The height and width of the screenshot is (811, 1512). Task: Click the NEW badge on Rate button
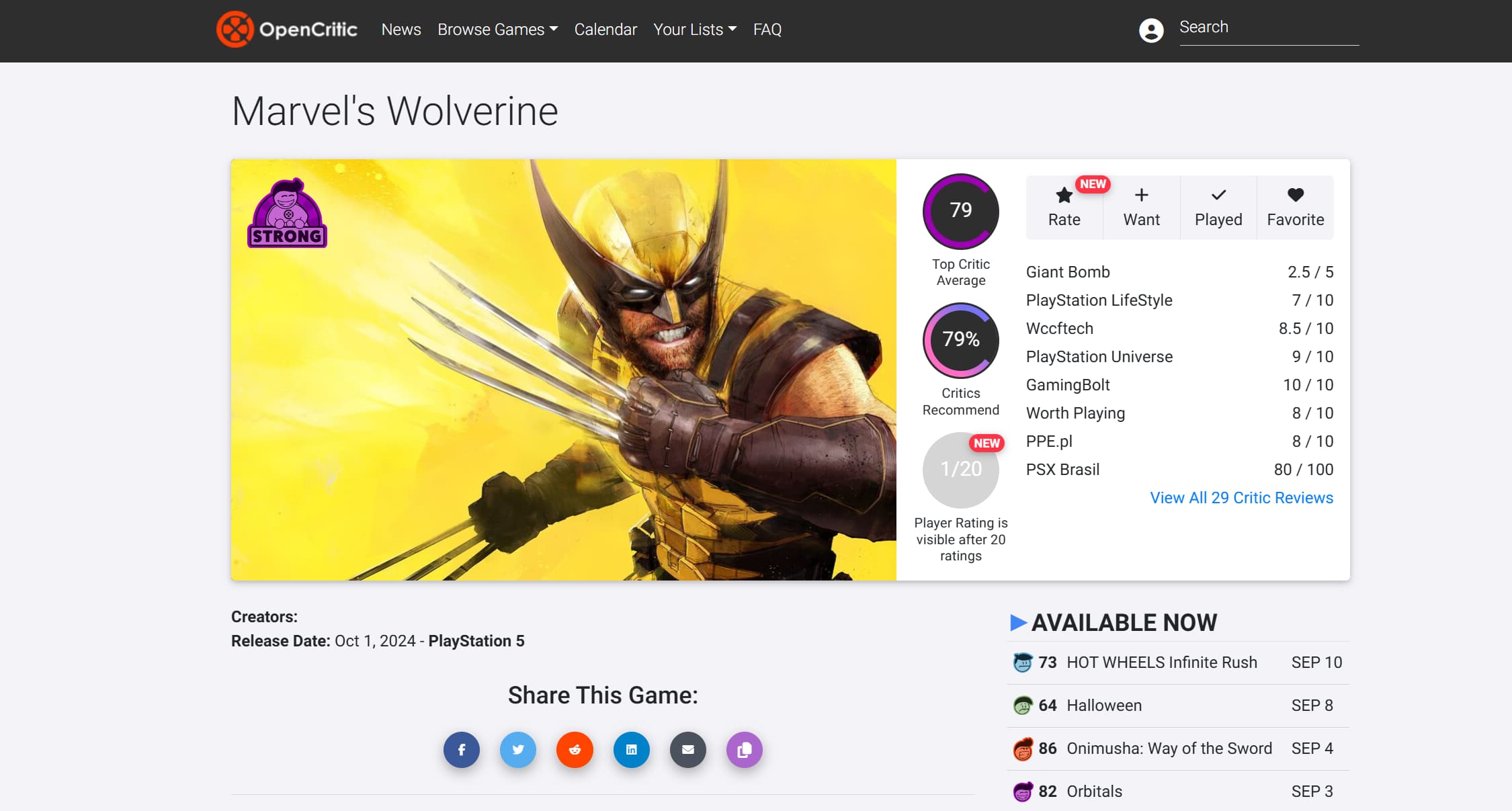point(1093,184)
